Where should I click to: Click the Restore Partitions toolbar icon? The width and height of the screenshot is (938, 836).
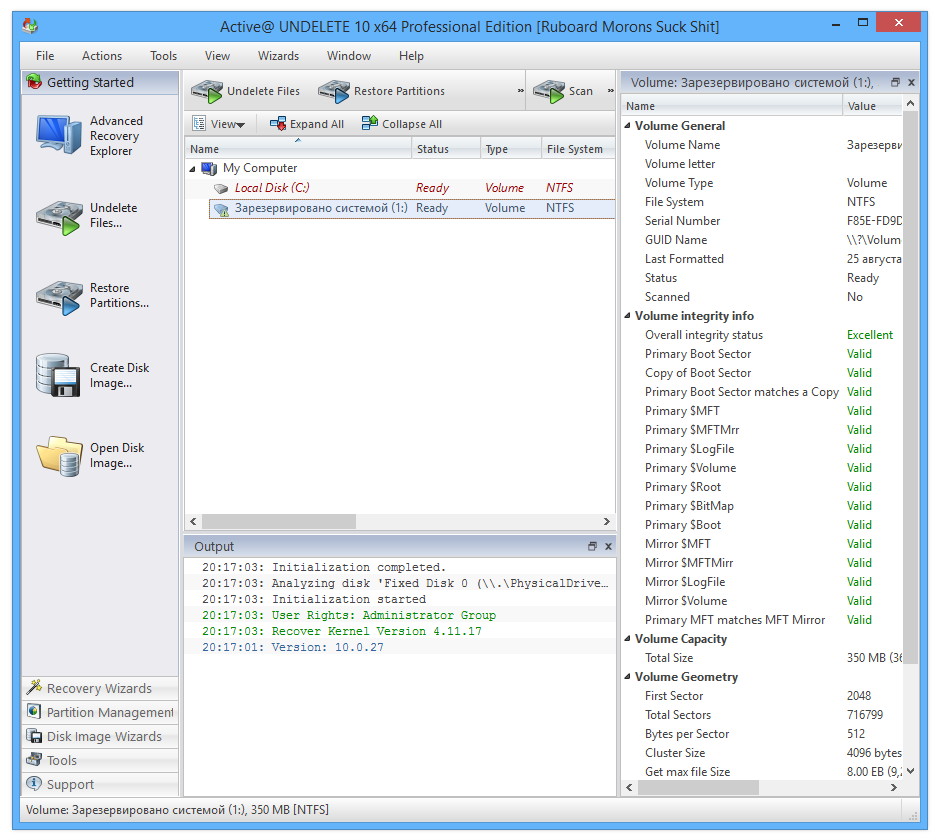334,91
